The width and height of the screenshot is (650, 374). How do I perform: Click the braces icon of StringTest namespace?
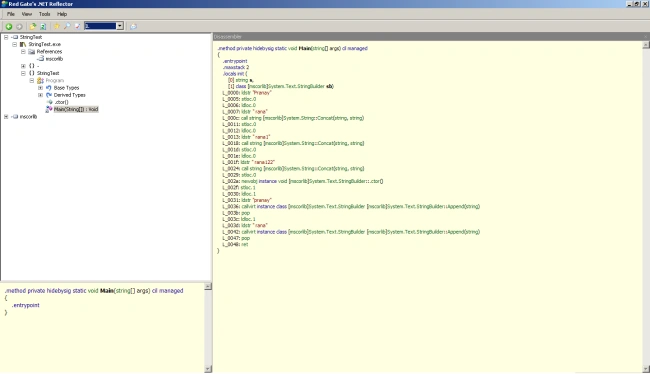(32, 73)
